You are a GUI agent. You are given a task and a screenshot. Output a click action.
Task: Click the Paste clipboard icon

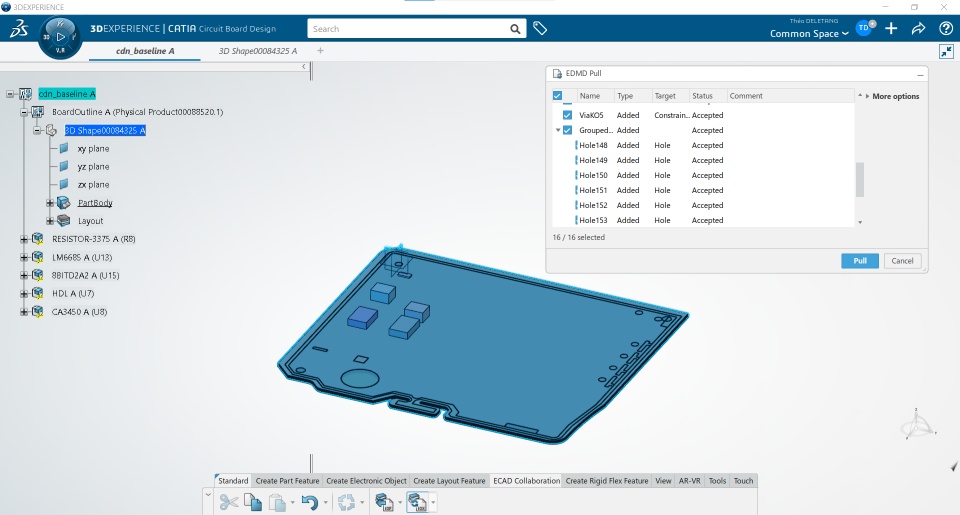pos(277,503)
